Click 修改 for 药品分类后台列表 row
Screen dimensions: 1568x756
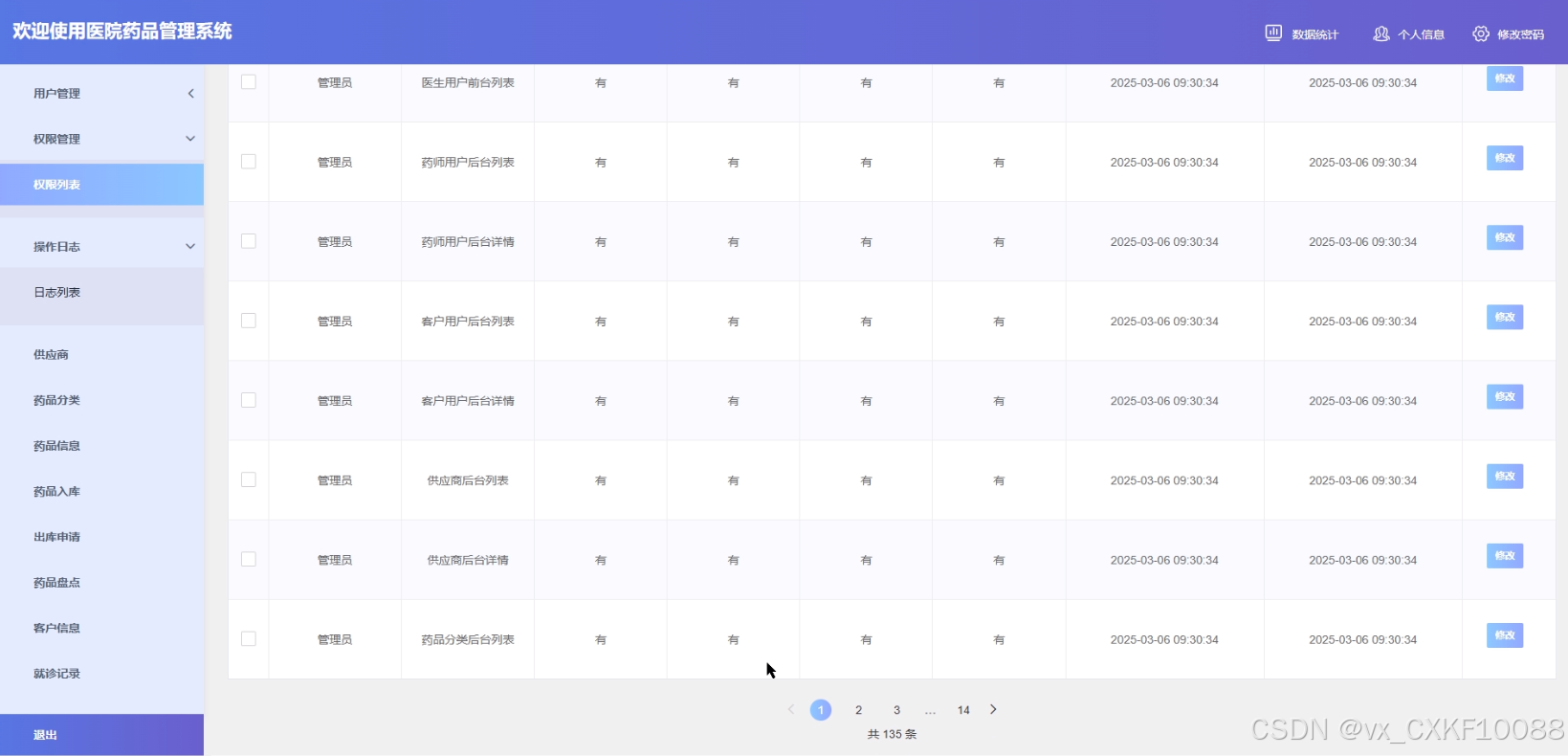(x=1505, y=635)
